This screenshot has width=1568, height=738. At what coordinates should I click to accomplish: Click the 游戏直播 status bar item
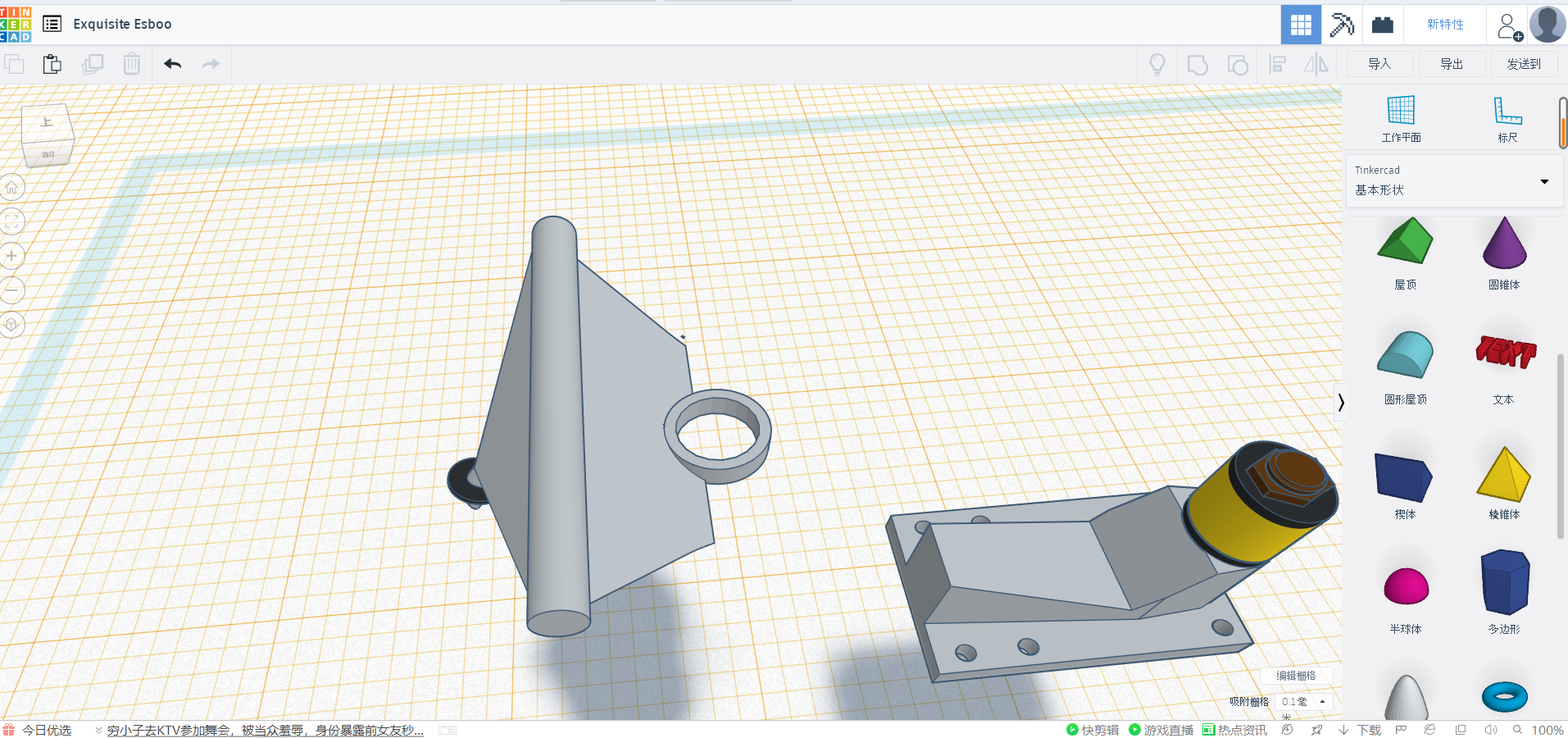tap(1161, 730)
